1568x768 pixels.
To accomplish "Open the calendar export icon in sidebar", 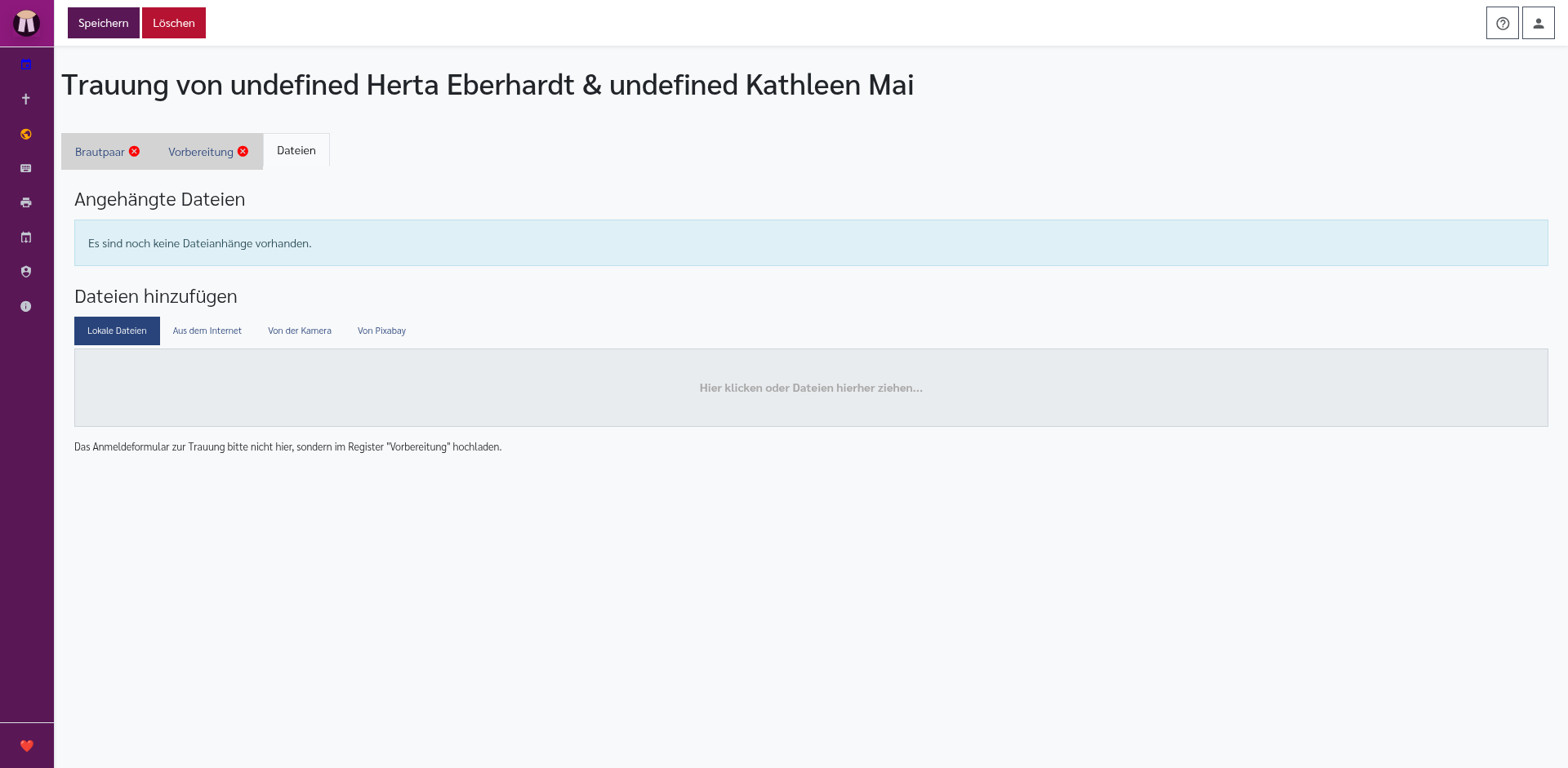I will point(26,238).
